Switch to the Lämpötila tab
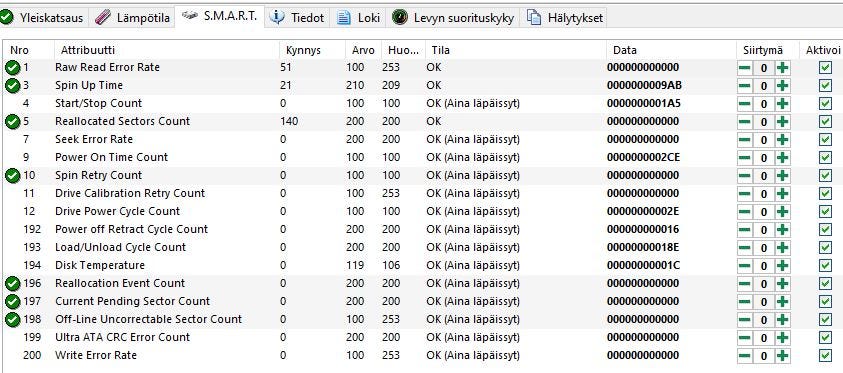This screenshot has height=373, width=843. 132,18
